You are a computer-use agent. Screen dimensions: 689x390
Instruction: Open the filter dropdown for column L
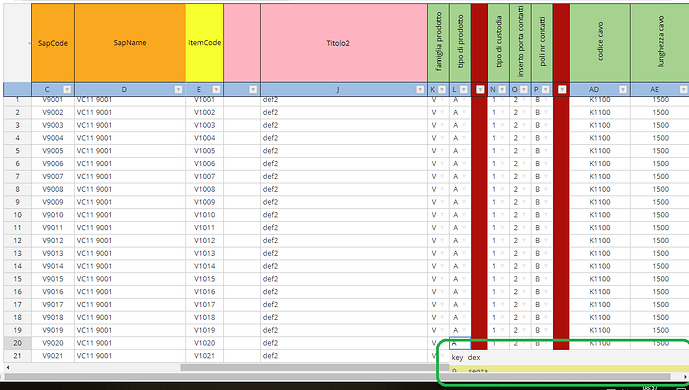[464, 90]
